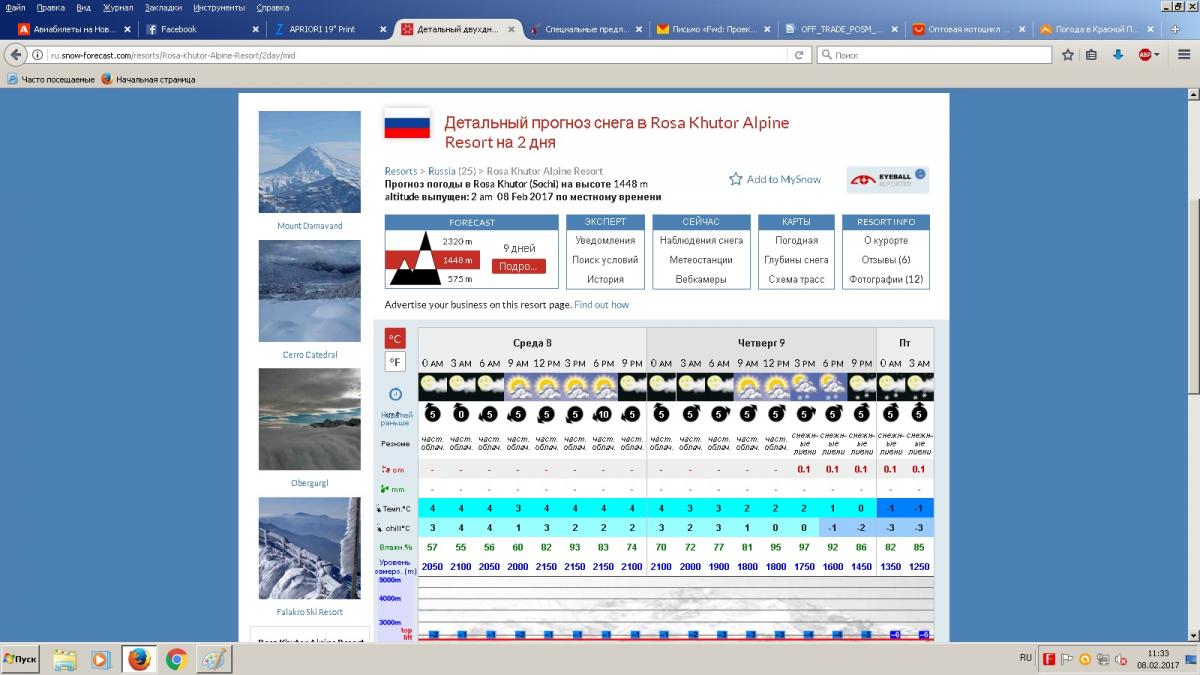This screenshot has height=675, width=1200.
Task: Click the Resorts breadcrumb link
Action: (401, 171)
